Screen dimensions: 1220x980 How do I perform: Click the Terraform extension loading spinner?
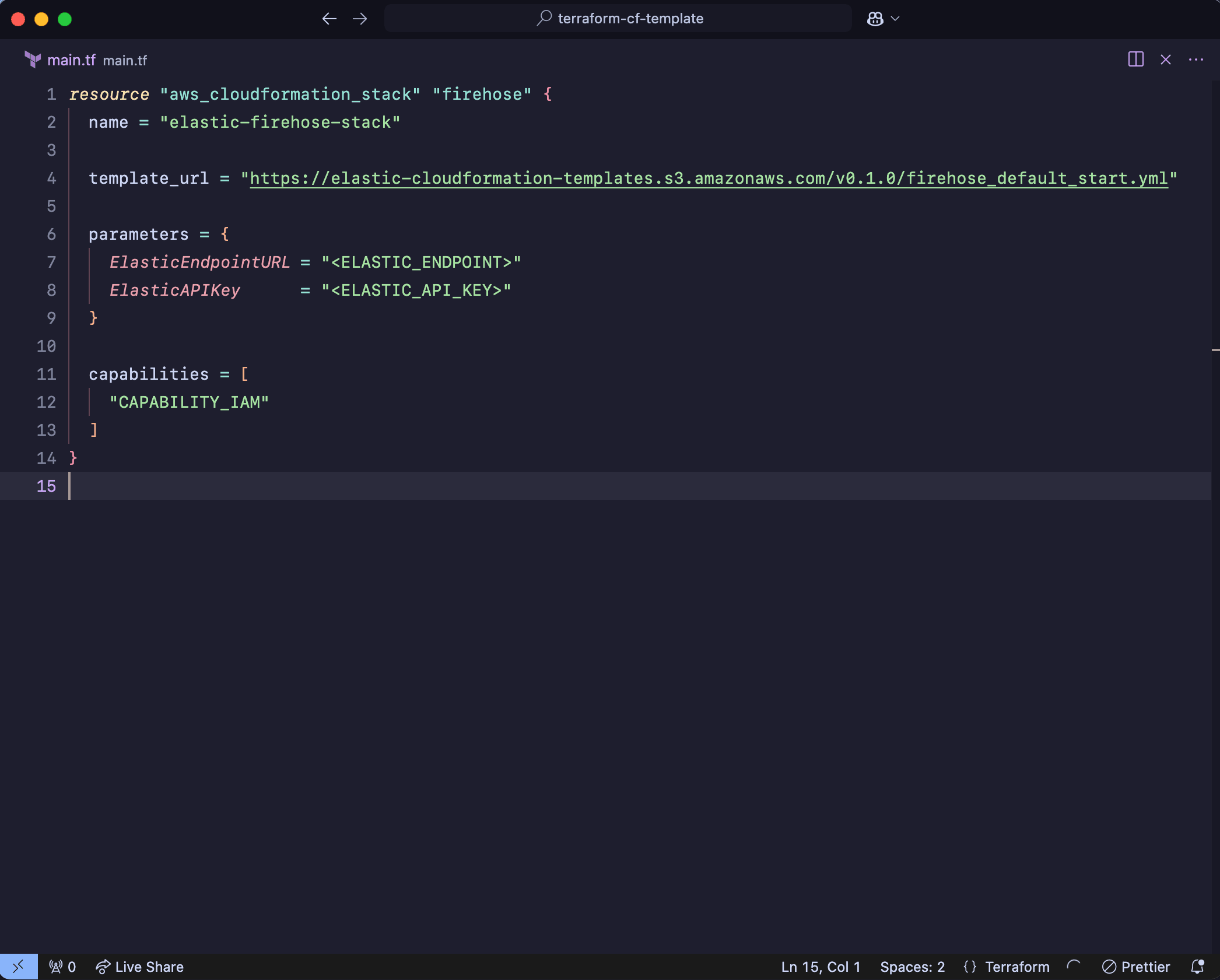[1075, 966]
